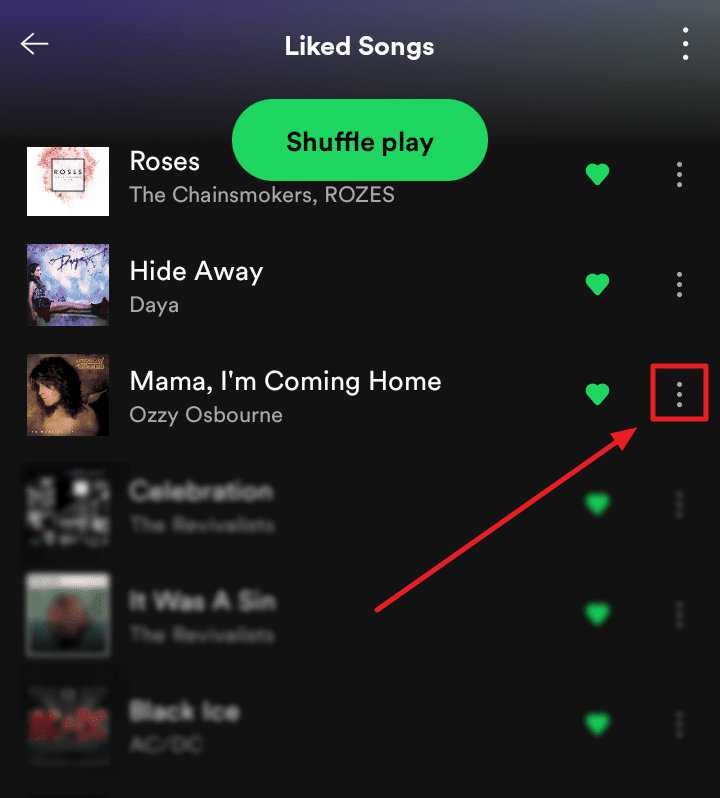Screen dimensions: 720x798
Task: Tap the Ozzy Osbourne album cover
Action: coord(68,394)
